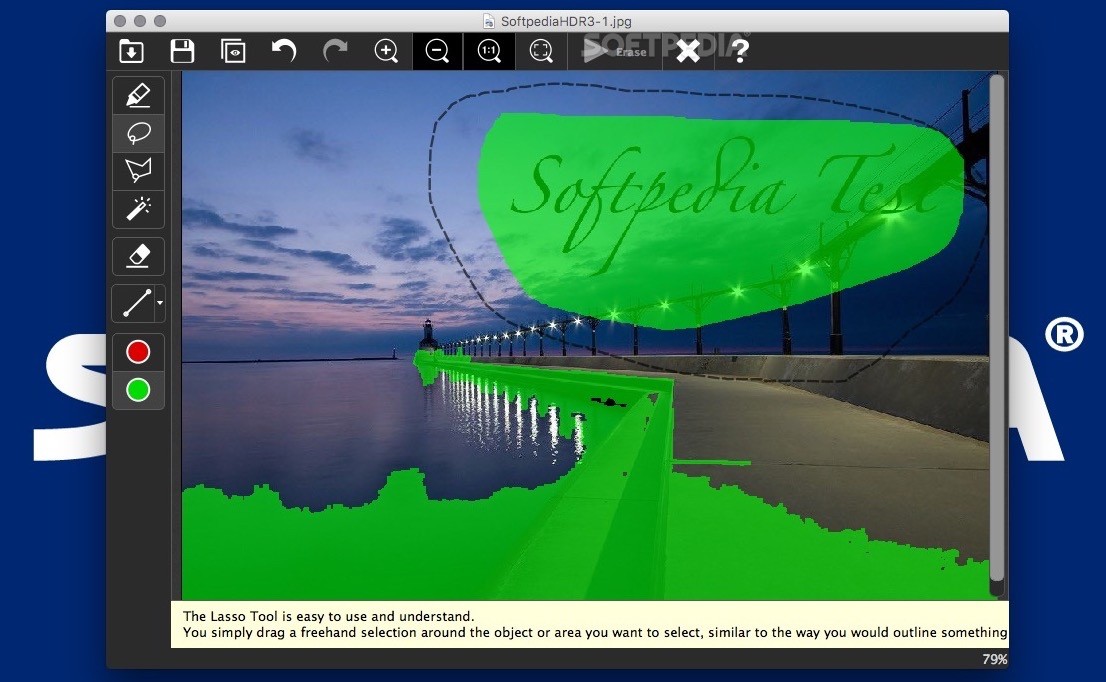Screen dimensions: 1106x682
Task: Toggle Zoom Out mode
Action: point(437,50)
